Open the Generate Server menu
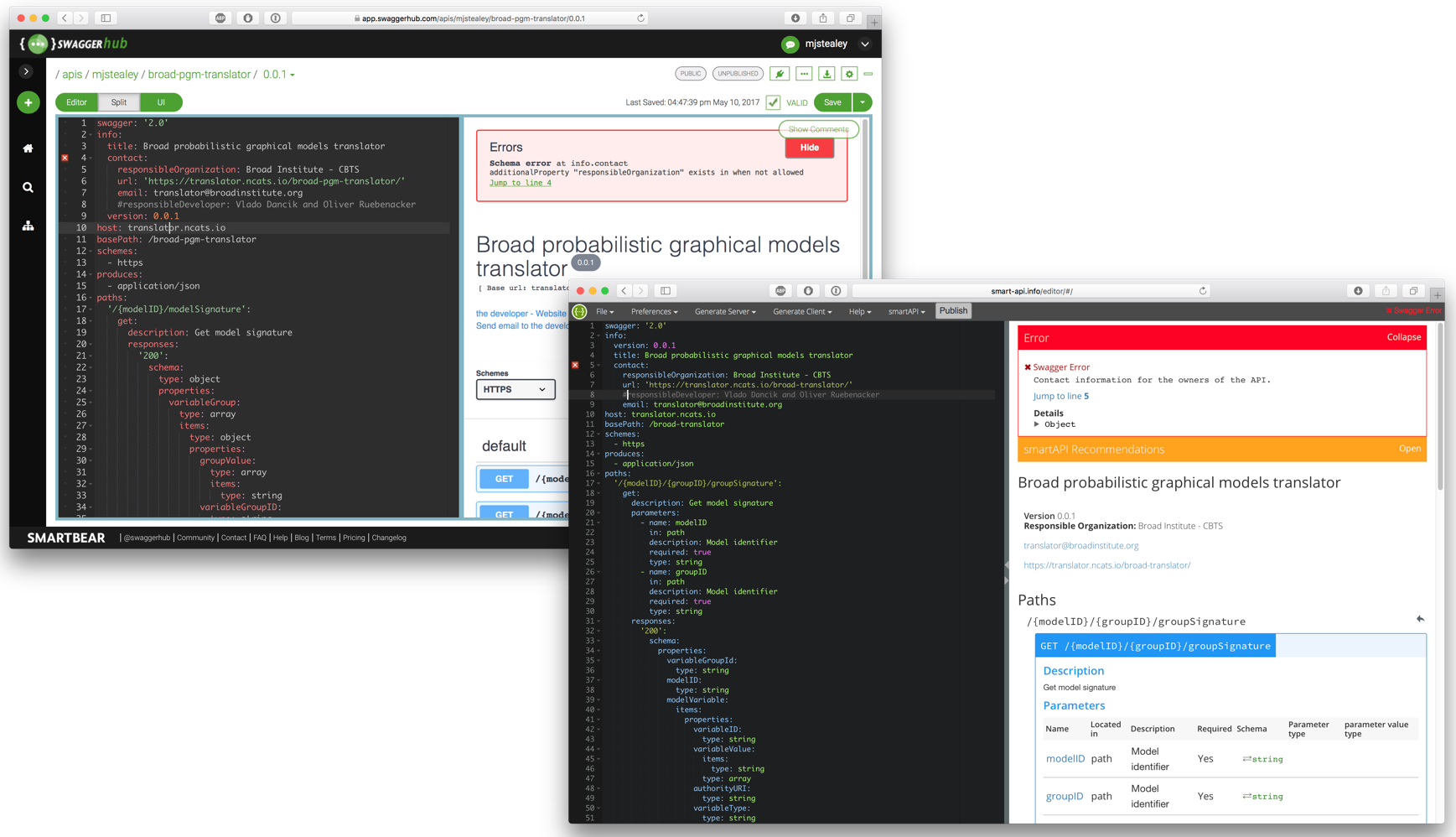 [x=725, y=311]
